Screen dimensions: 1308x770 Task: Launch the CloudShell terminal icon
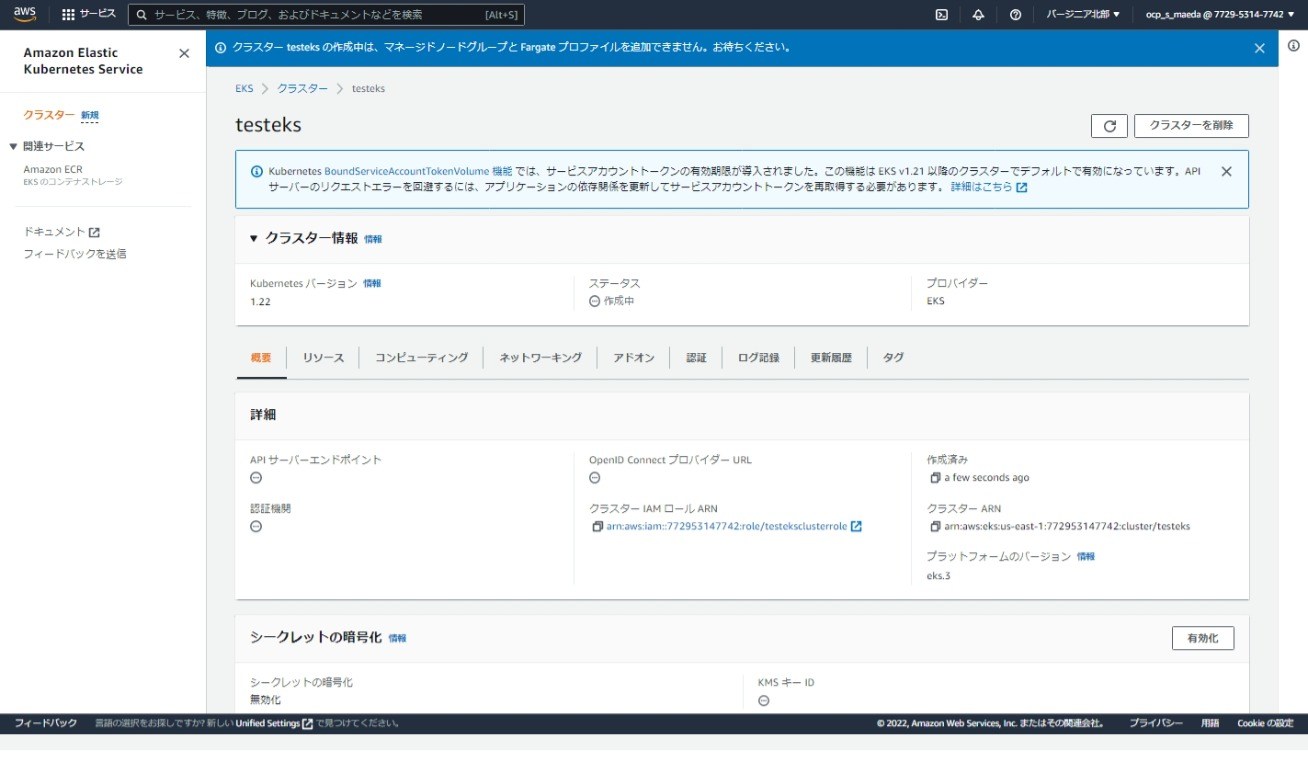coord(941,15)
